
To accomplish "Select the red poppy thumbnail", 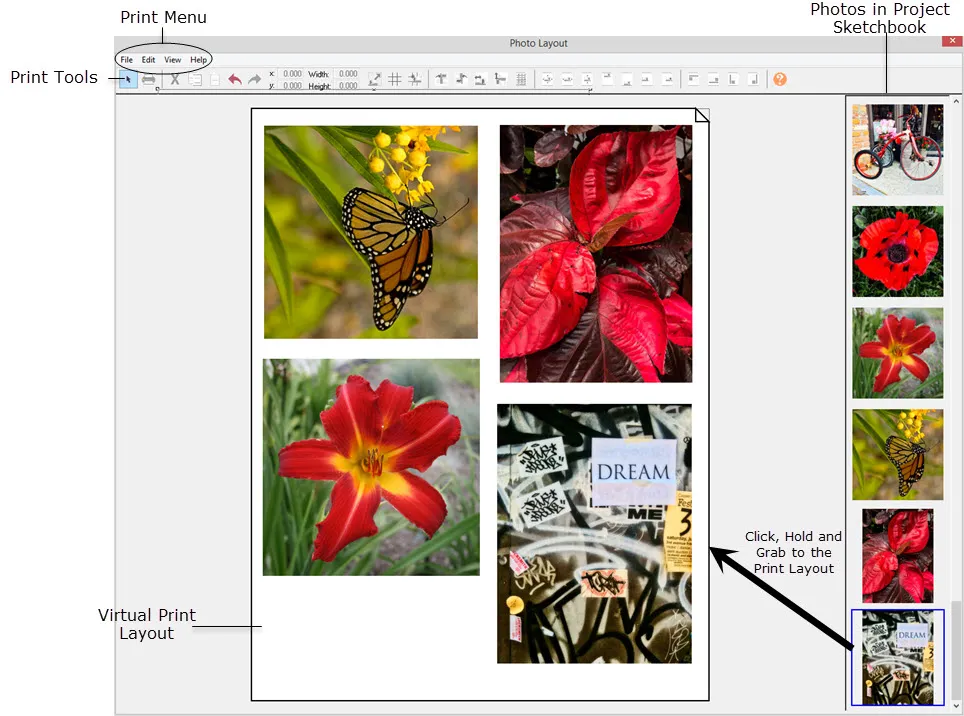I will point(898,251).
